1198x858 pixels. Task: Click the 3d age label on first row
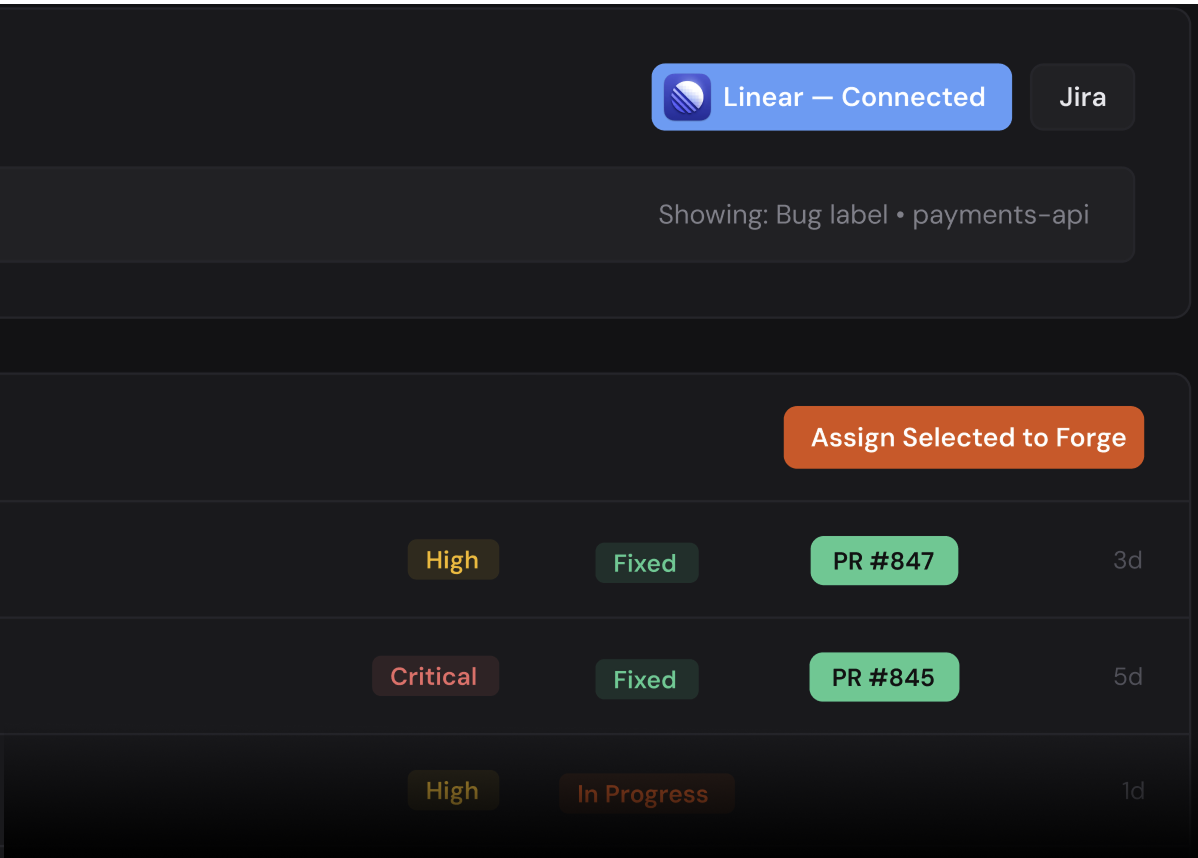(1127, 560)
